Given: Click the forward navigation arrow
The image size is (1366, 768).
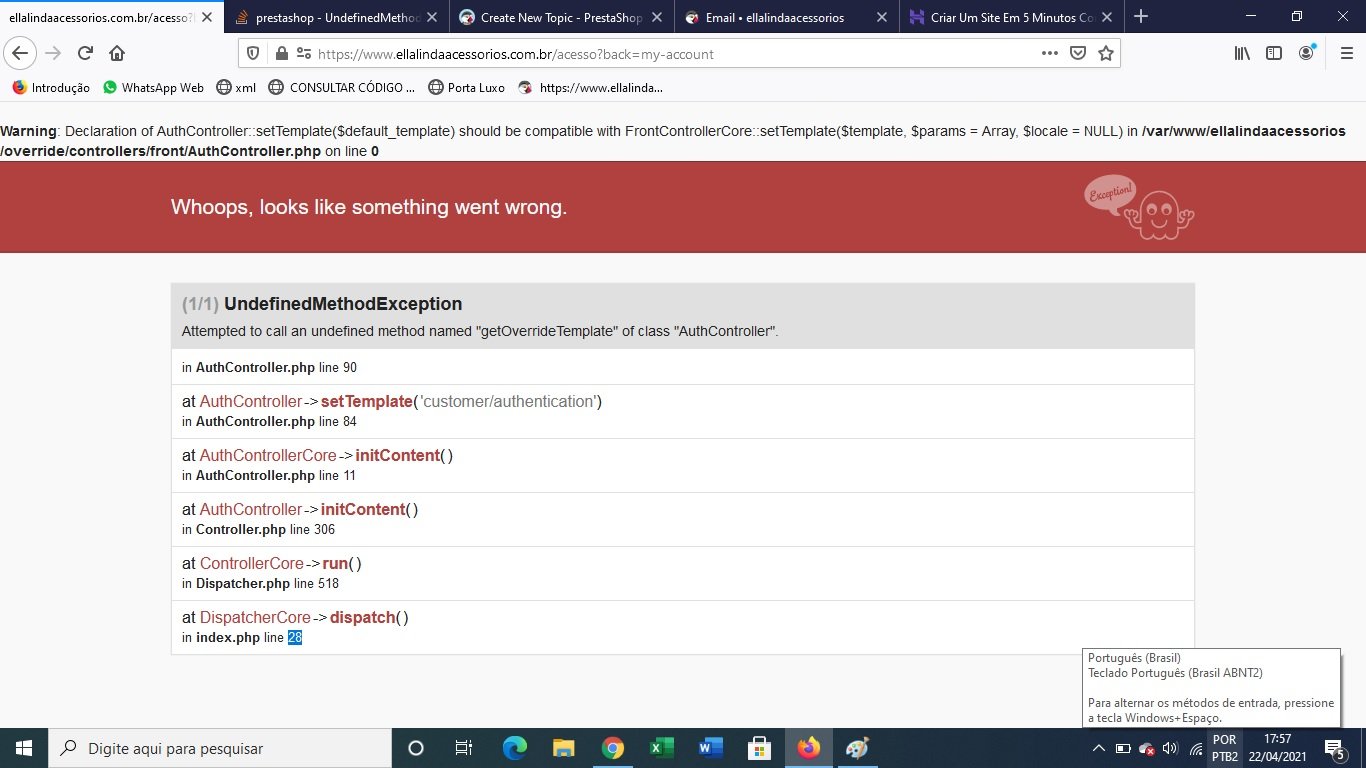Looking at the screenshot, I should point(53,54).
